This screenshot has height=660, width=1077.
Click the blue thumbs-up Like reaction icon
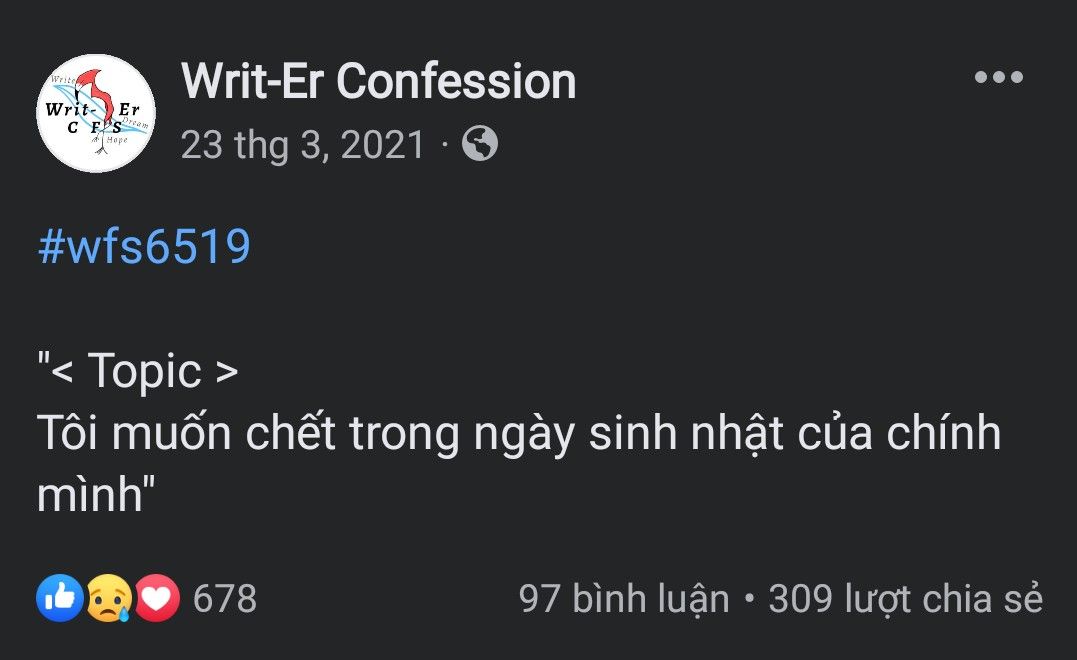60,598
